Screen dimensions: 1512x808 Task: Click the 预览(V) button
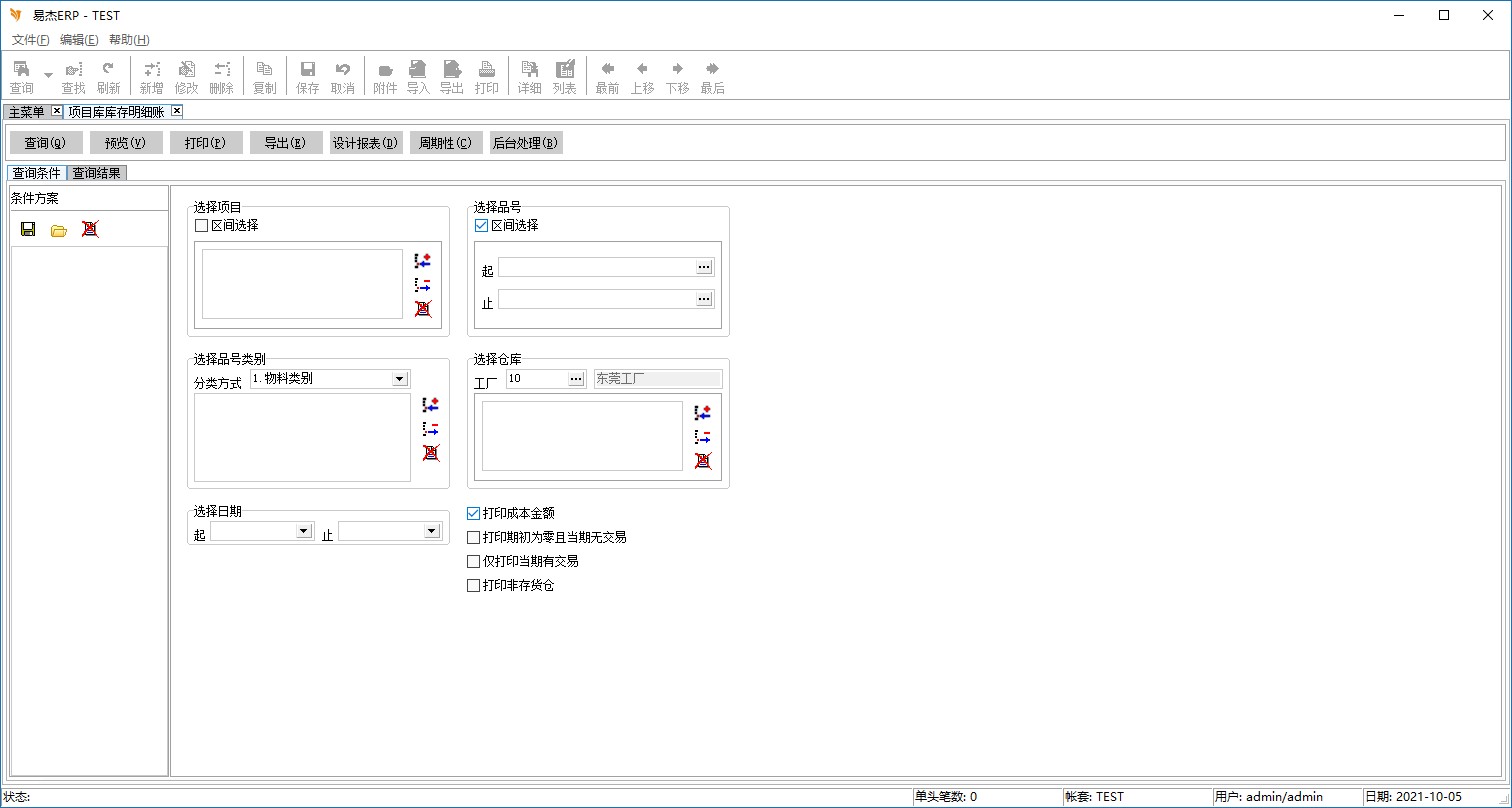[x=126, y=143]
